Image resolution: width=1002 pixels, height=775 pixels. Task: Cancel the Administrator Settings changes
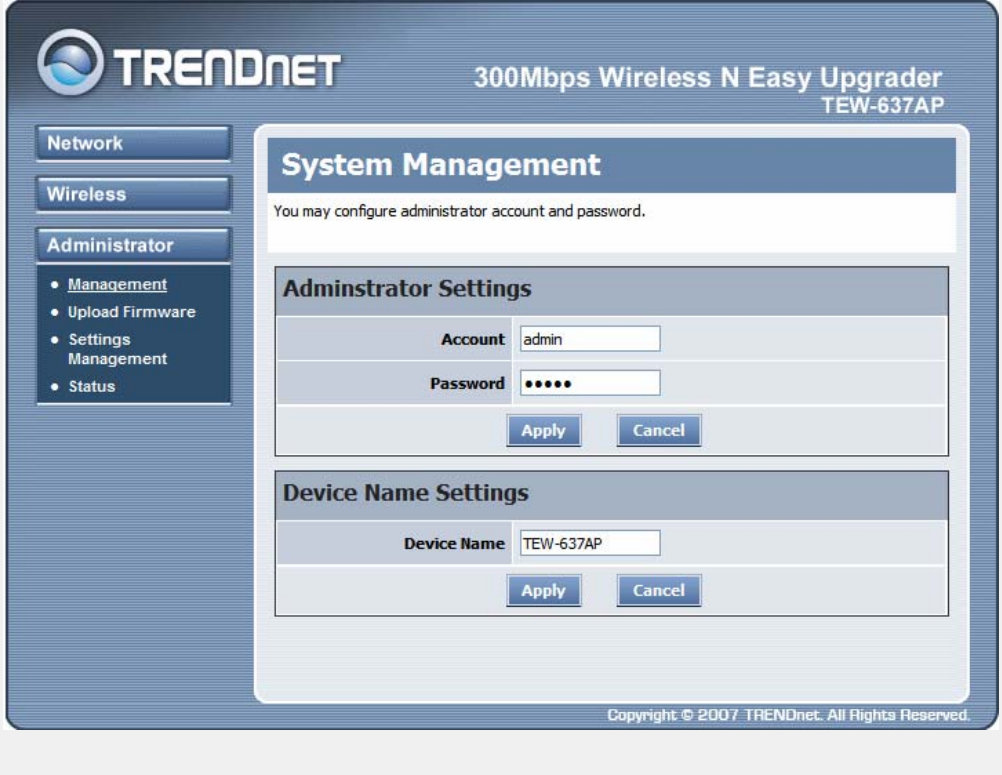659,431
